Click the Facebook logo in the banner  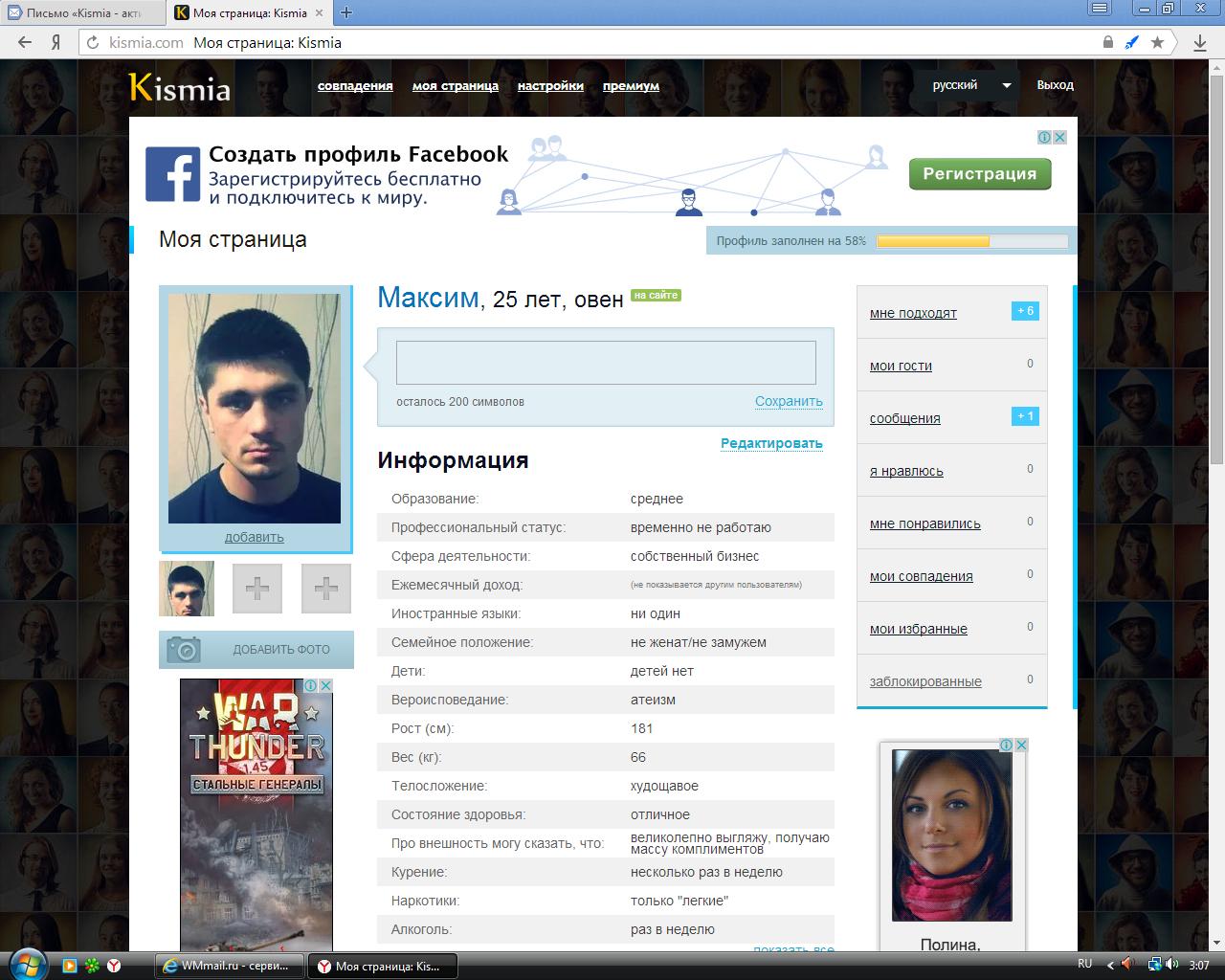[x=173, y=174]
